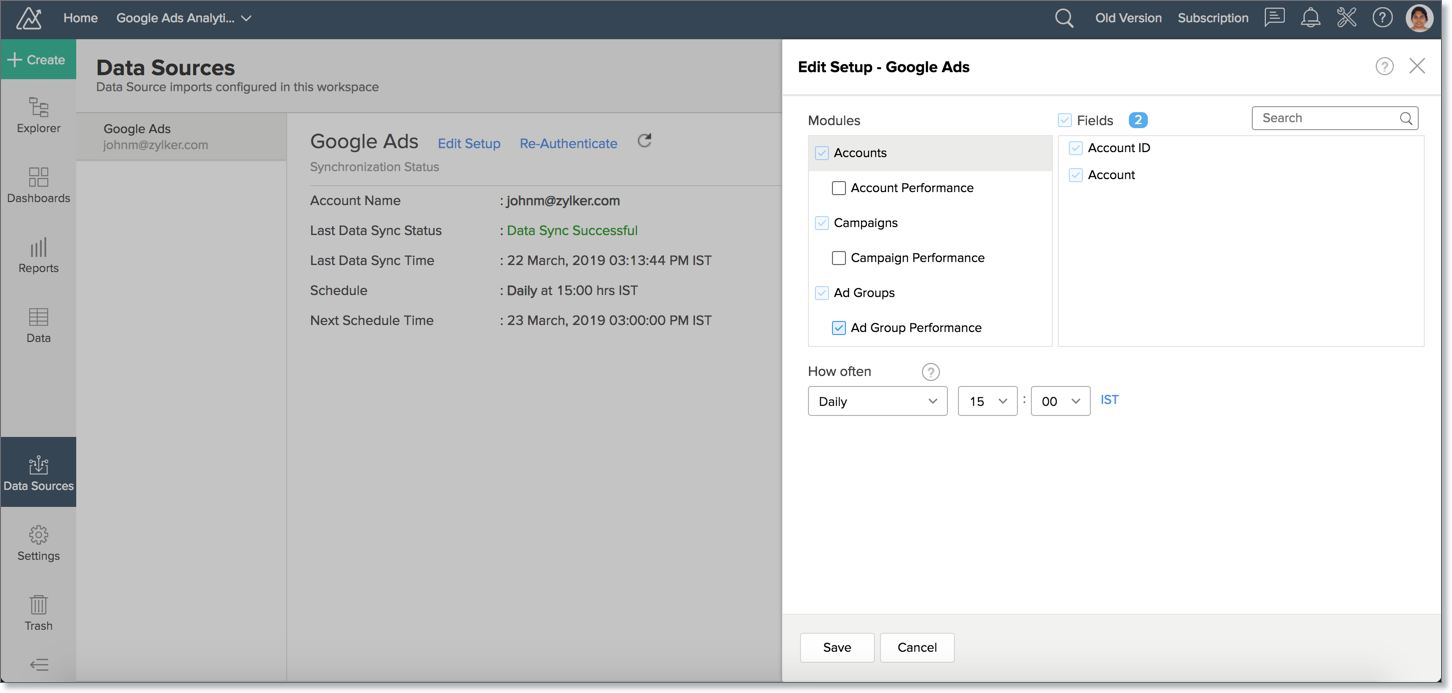Close the Edit Setup panel
Screen dimensions: 1452x693
[x=1417, y=66]
